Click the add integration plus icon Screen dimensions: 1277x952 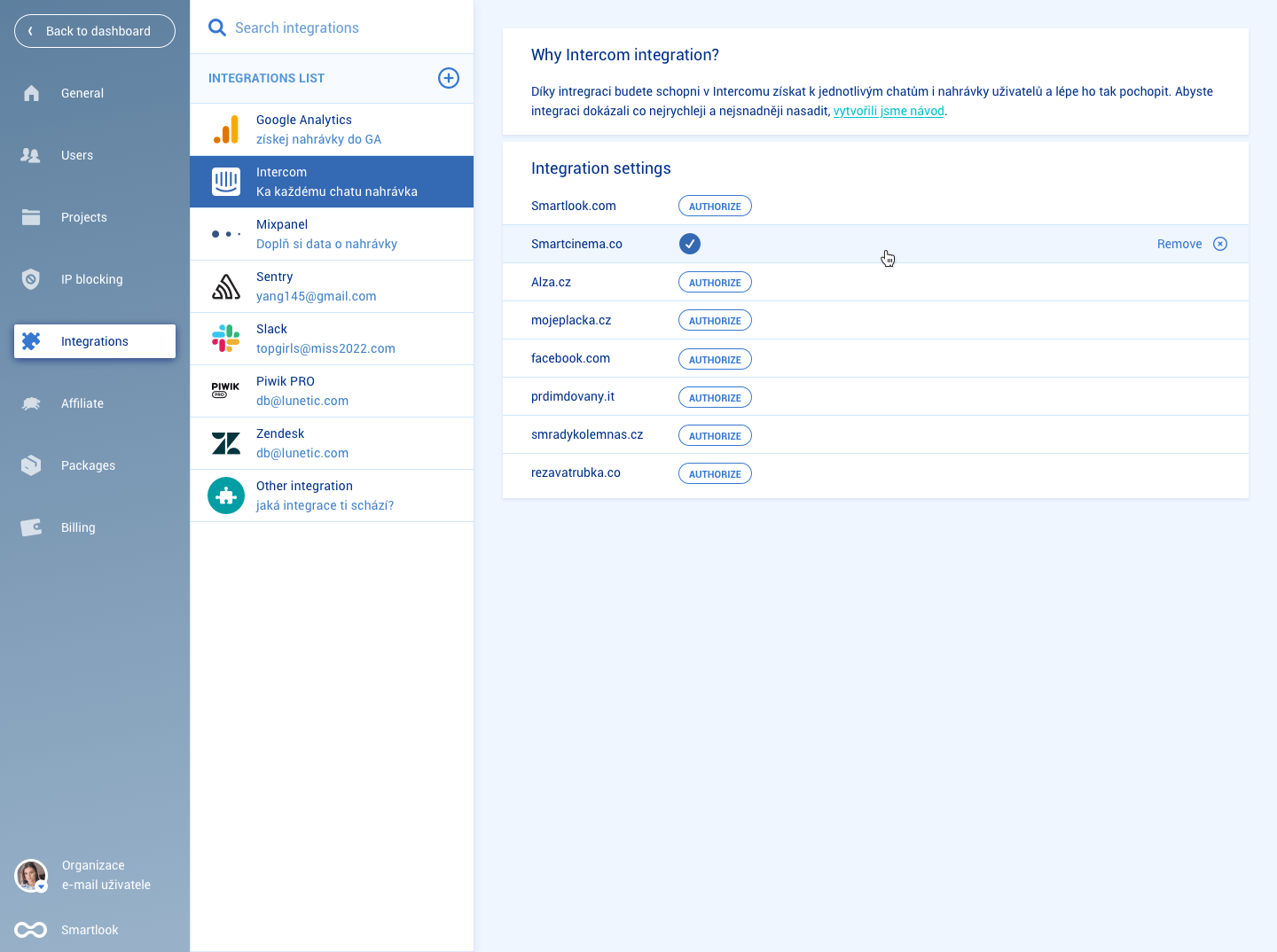coord(449,78)
